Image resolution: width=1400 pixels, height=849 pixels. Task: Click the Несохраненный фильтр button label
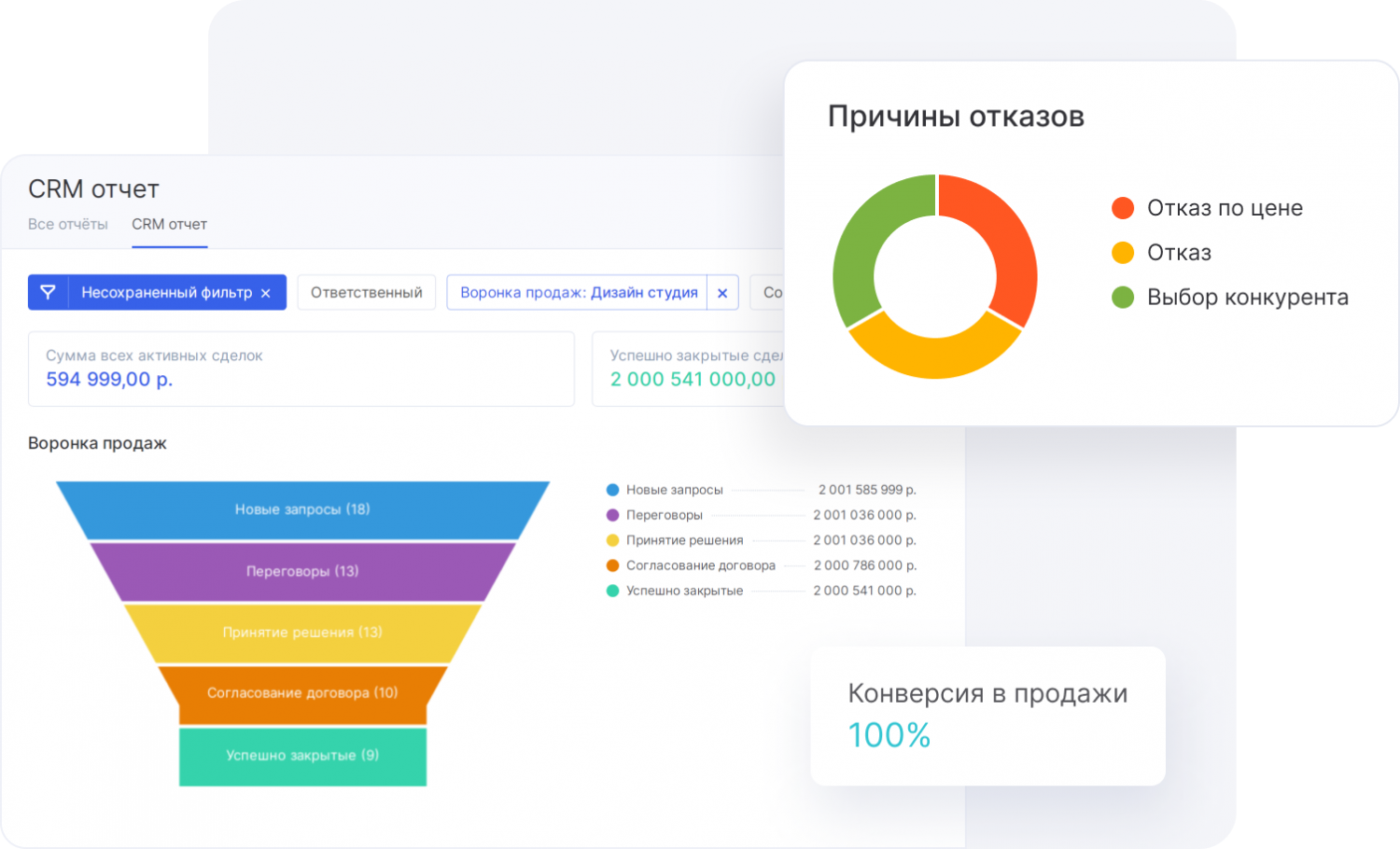click(166, 293)
